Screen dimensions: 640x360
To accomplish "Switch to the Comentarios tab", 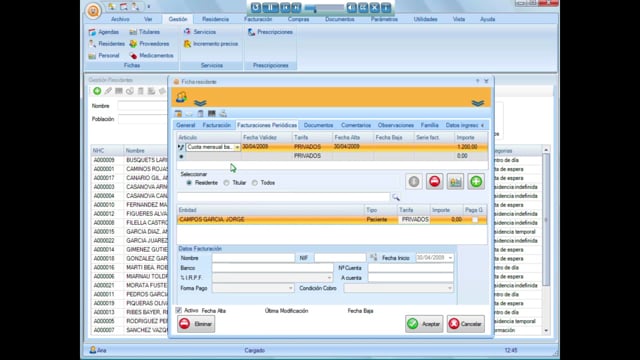I will click(356, 125).
